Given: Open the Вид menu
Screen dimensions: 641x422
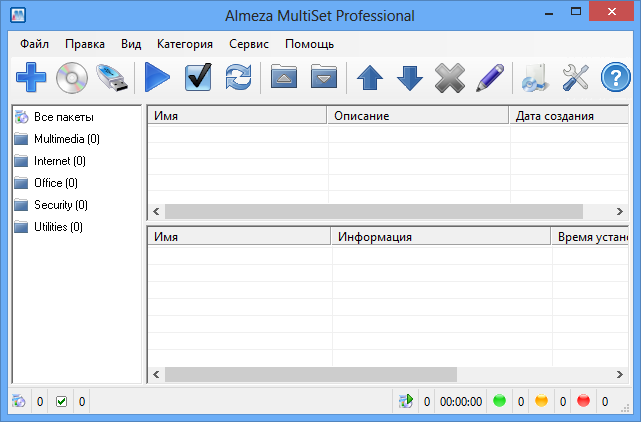Looking at the screenshot, I should tap(131, 44).
